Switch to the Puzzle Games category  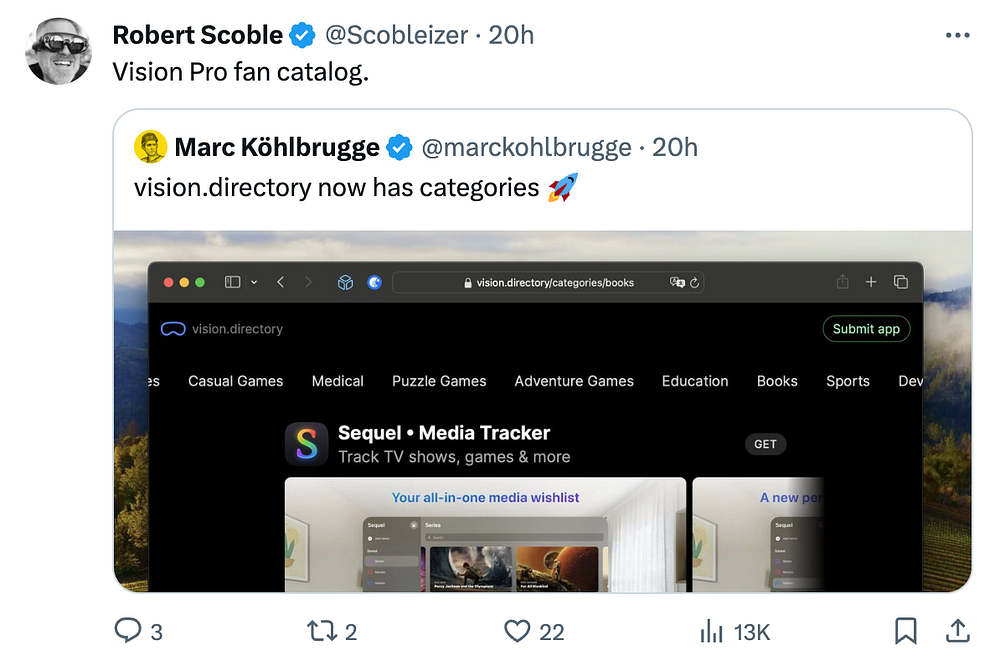[439, 381]
